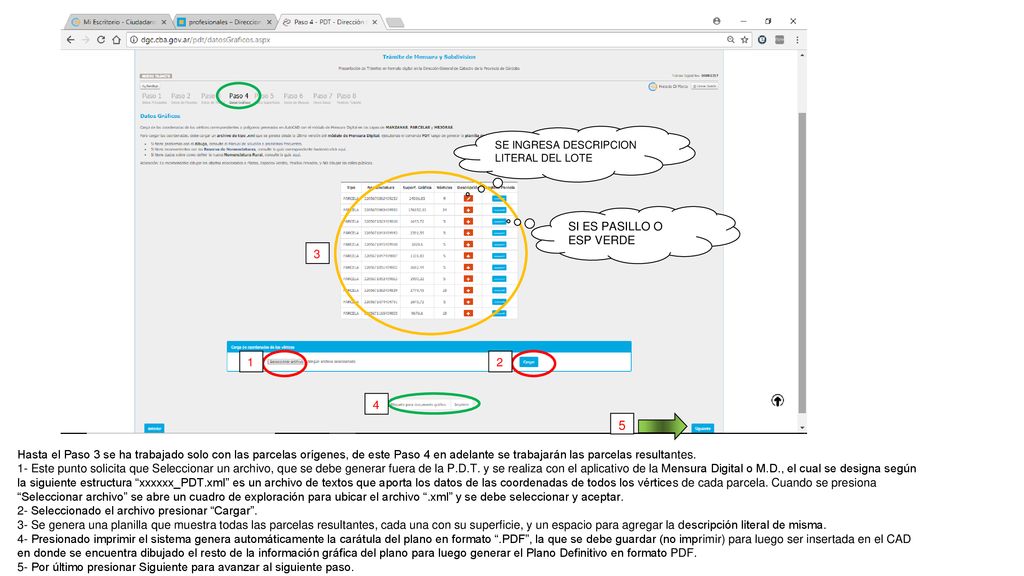Screen dimensions: 1024x576
Task: Select Paso 7 step
Action: pyautogui.click(x=322, y=97)
